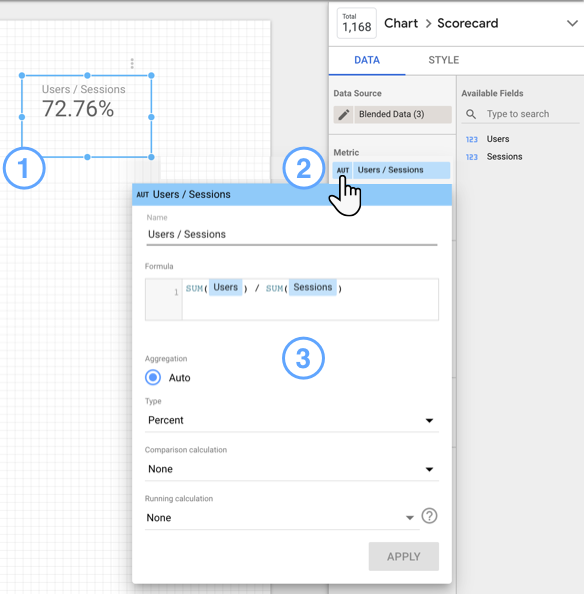Click the 123 type icon beside Users
Image resolution: width=584 pixels, height=594 pixels.
tap(472, 139)
